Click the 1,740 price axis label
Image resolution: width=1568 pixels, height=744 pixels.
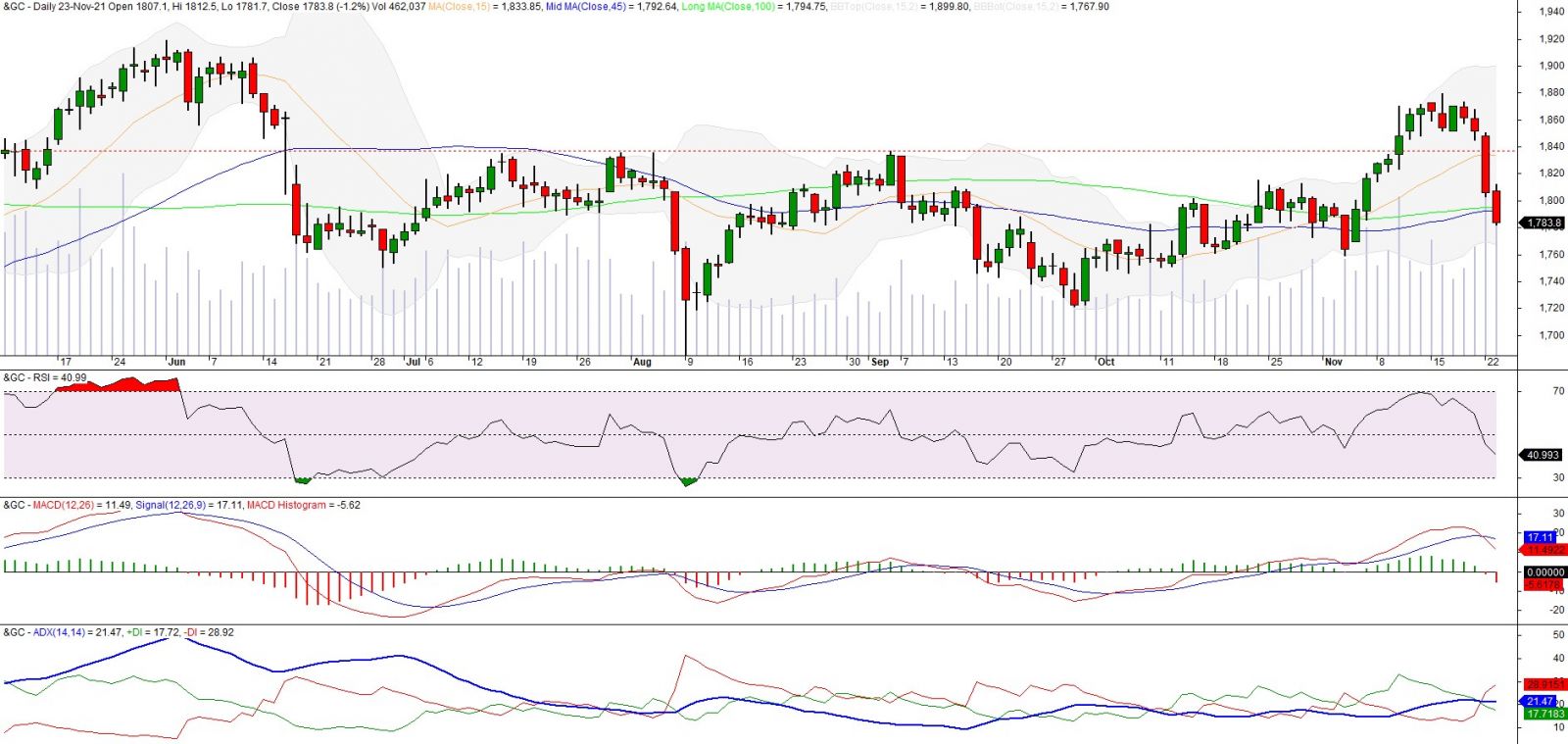tap(1552, 280)
